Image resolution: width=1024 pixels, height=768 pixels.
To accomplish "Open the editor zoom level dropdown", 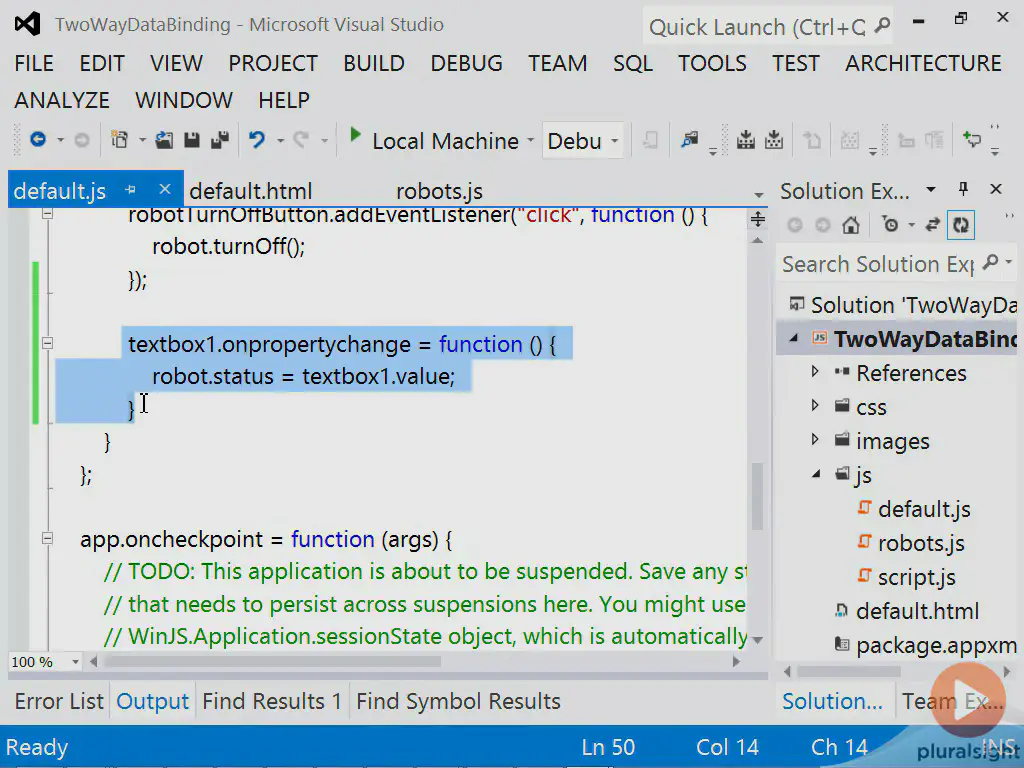I will pos(75,662).
